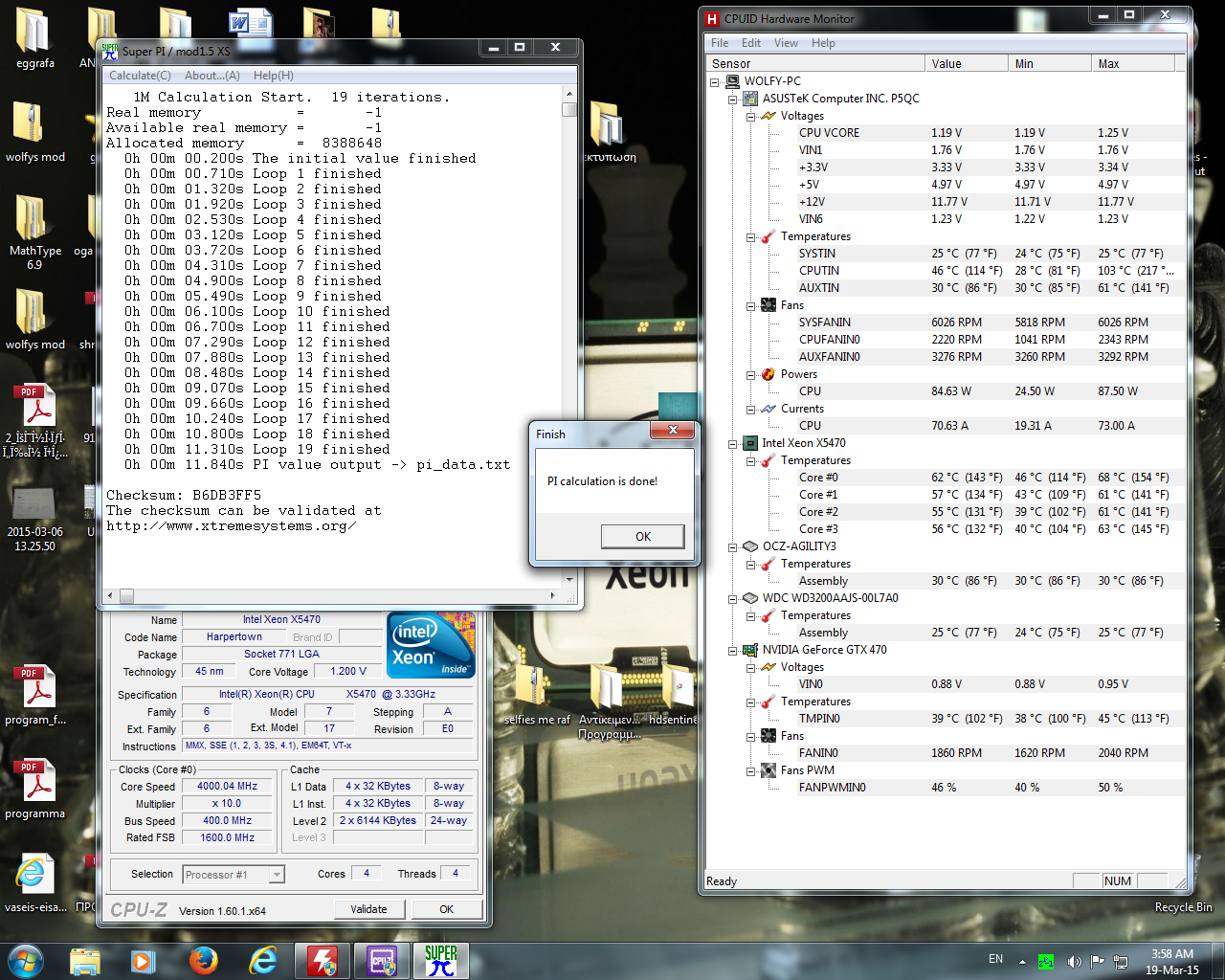Viewport: 1225px width, 980px height.
Task: Open Windows Explorer from taskbar
Action: coord(85,961)
